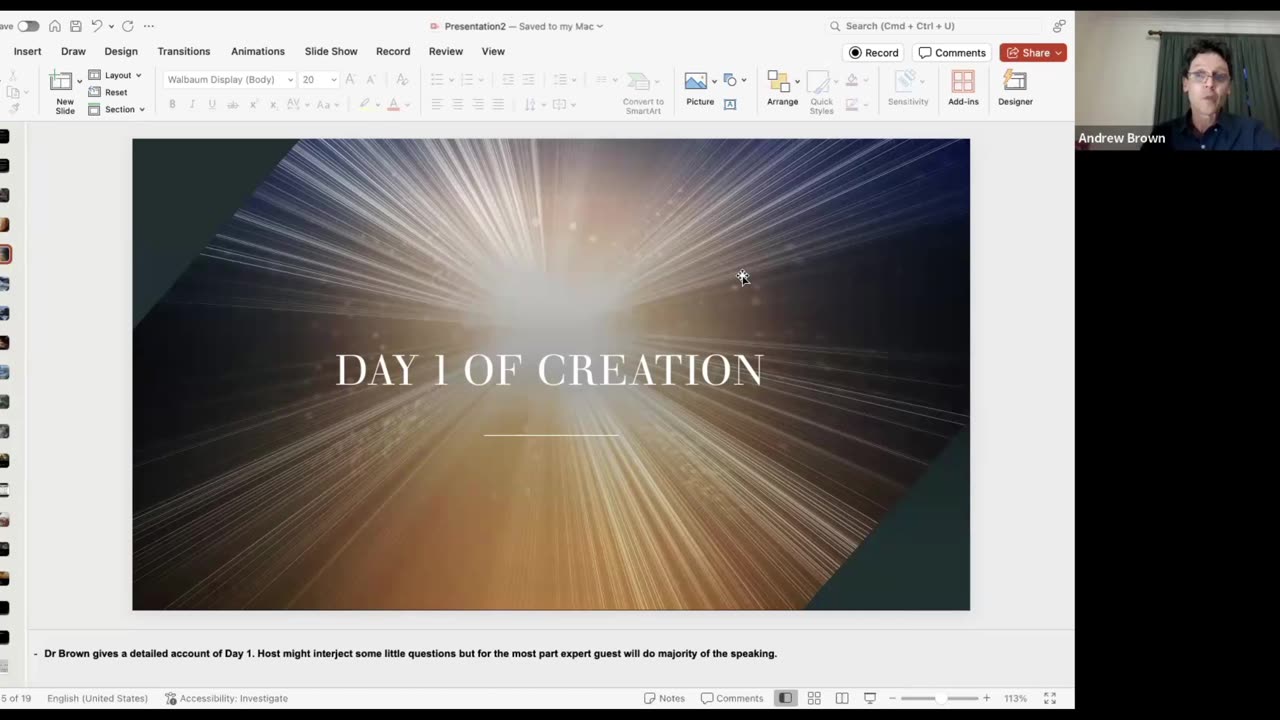This screenshot has height=720, width=1280.
Task: Open the Draw tab
Action: pyautogui.click(x=73, y=51)
